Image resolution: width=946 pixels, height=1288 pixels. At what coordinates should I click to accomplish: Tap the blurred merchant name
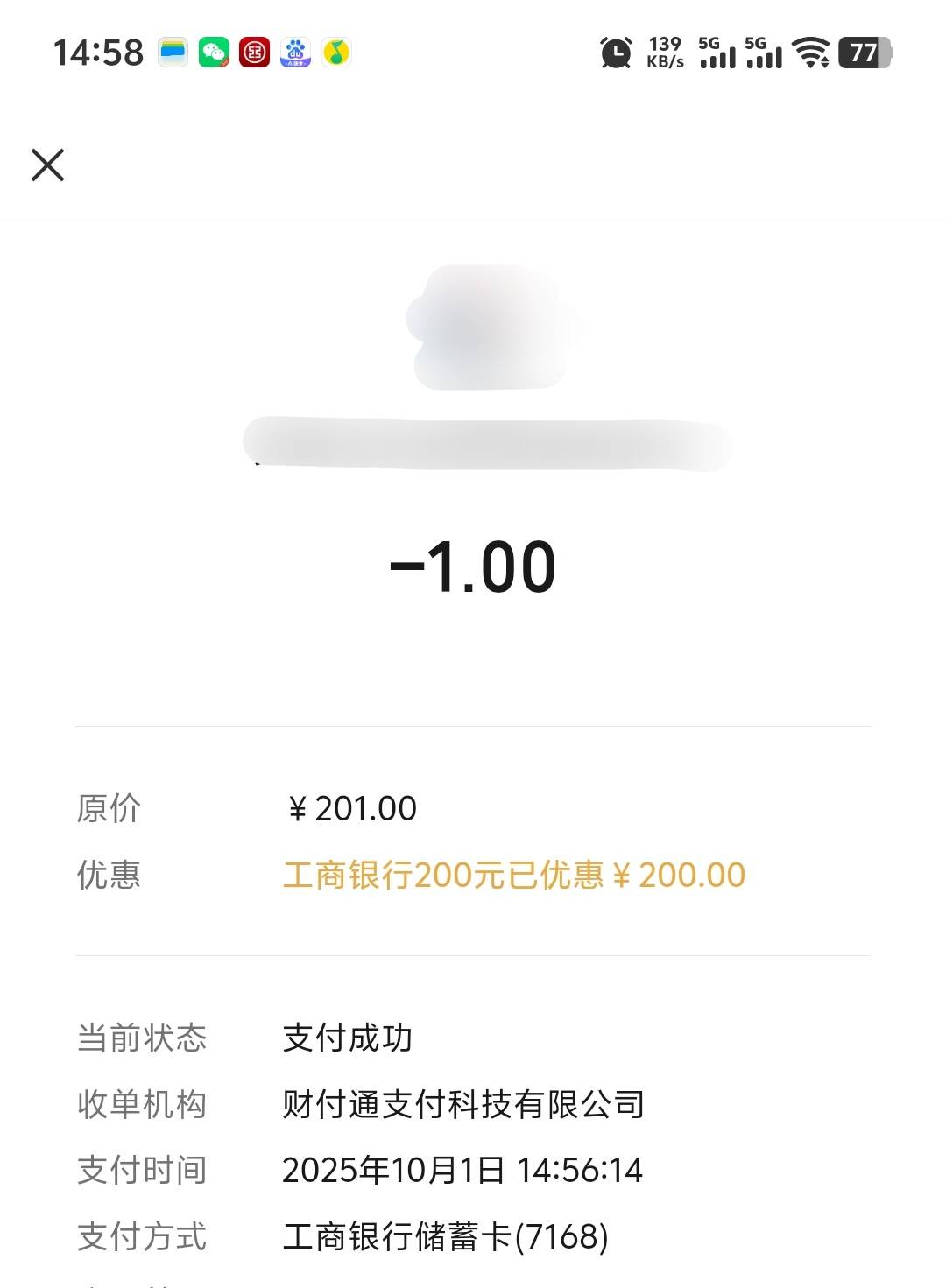pyautogui.click(x=487, y=444)
